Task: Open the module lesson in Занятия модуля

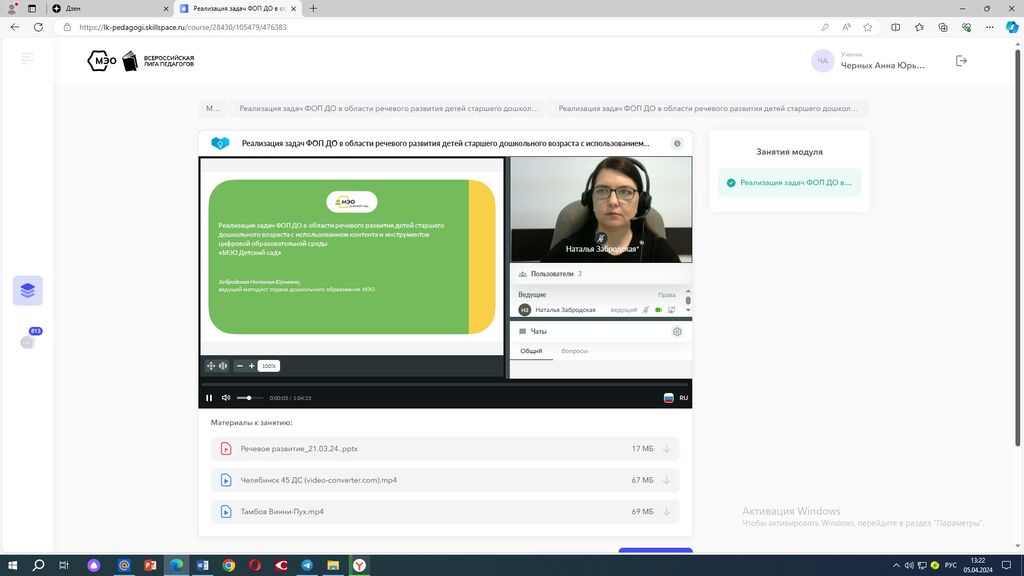Action: (789, 183)
